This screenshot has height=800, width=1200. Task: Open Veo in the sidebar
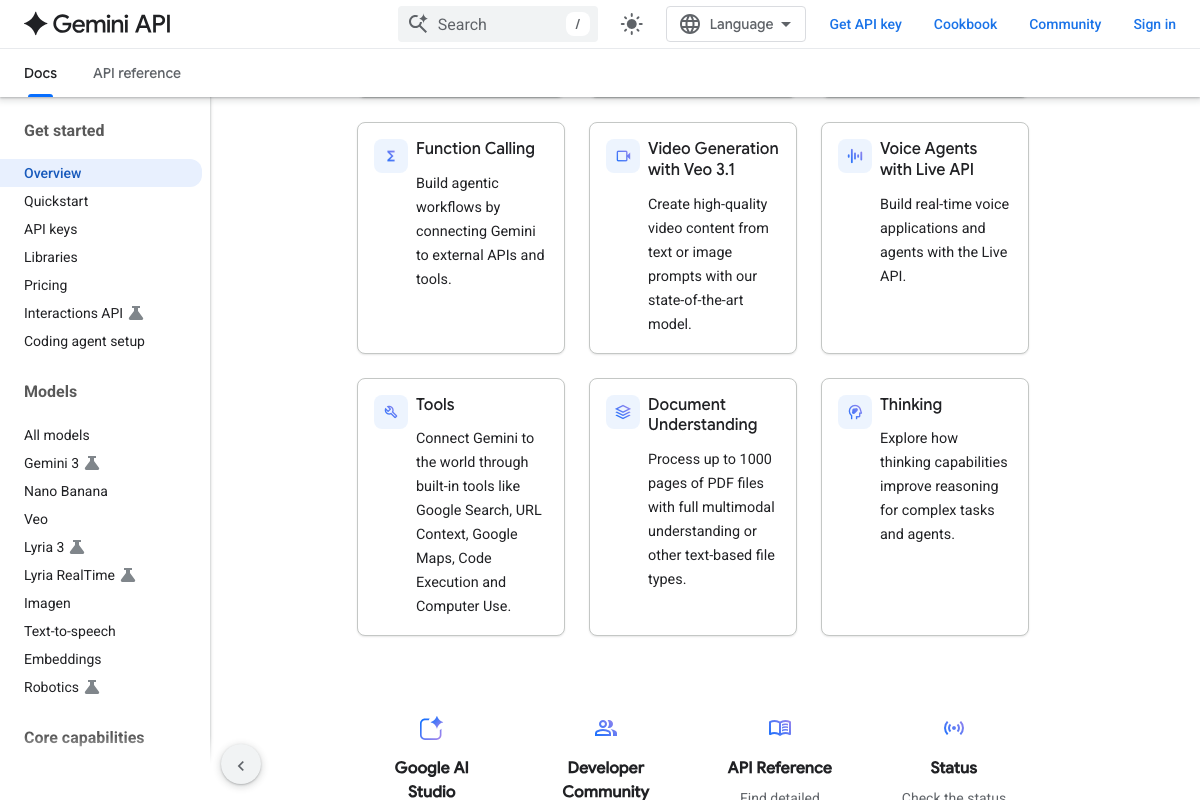click(x=36, y=519)
